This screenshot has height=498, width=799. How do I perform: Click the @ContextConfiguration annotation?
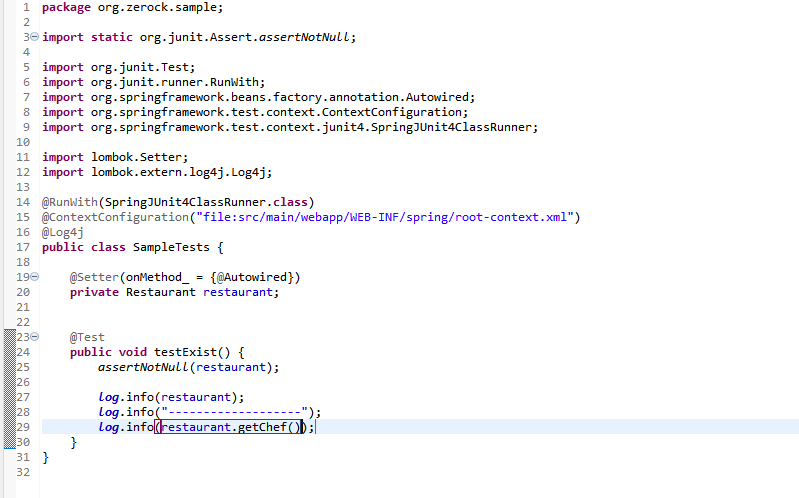115,217
